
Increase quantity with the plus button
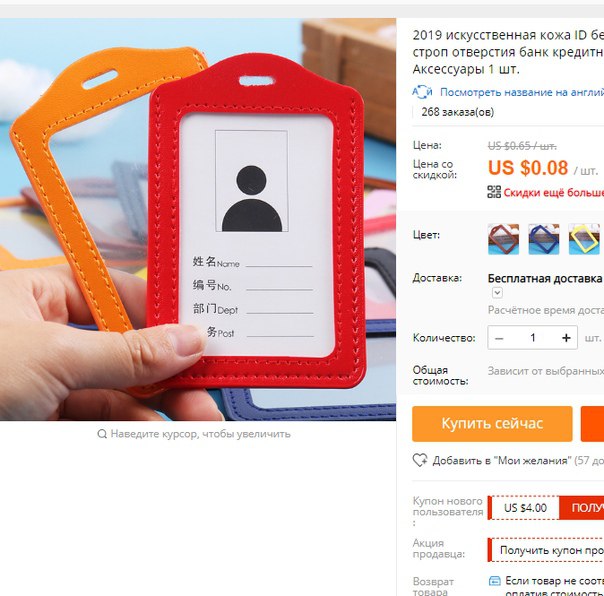[566, 338]
